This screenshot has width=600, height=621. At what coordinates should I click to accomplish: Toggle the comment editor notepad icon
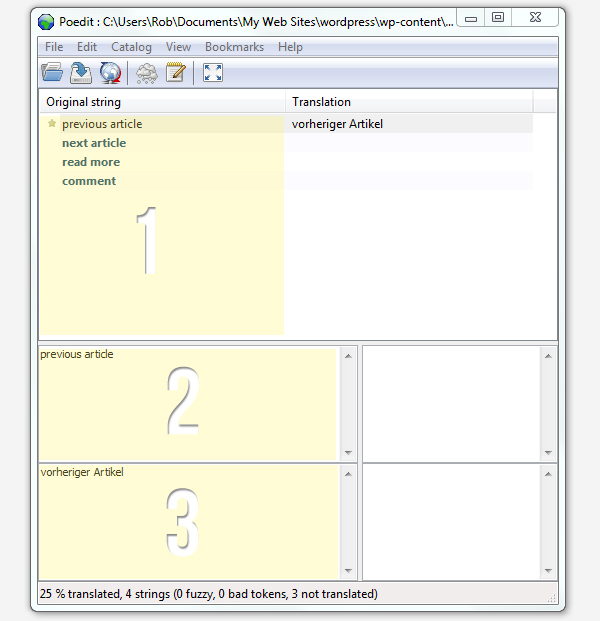176,72
